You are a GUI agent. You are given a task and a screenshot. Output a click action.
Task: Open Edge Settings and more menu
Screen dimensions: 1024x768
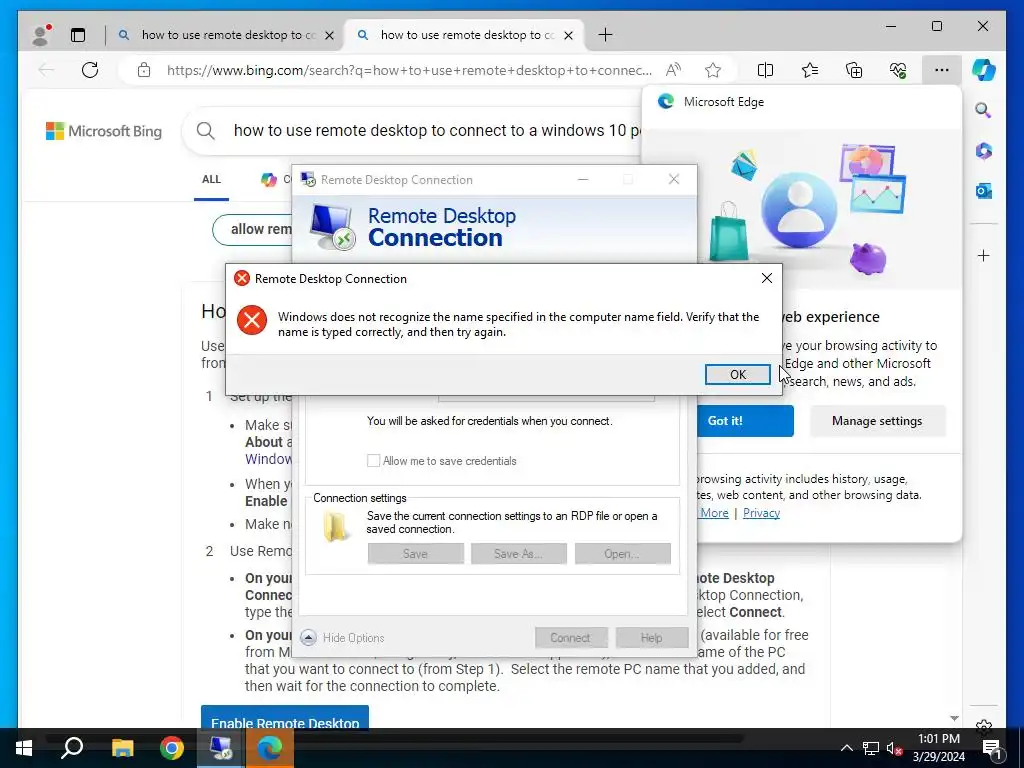(x=941, y=70)
